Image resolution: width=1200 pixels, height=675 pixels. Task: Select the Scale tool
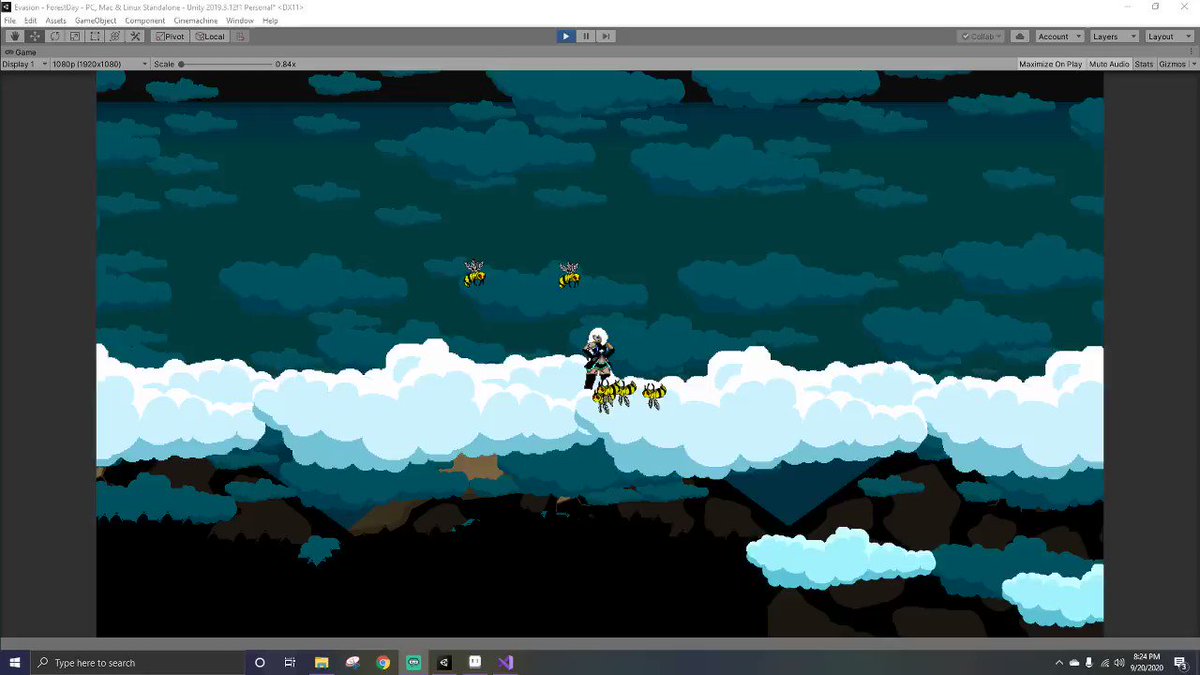pos(74,36)
